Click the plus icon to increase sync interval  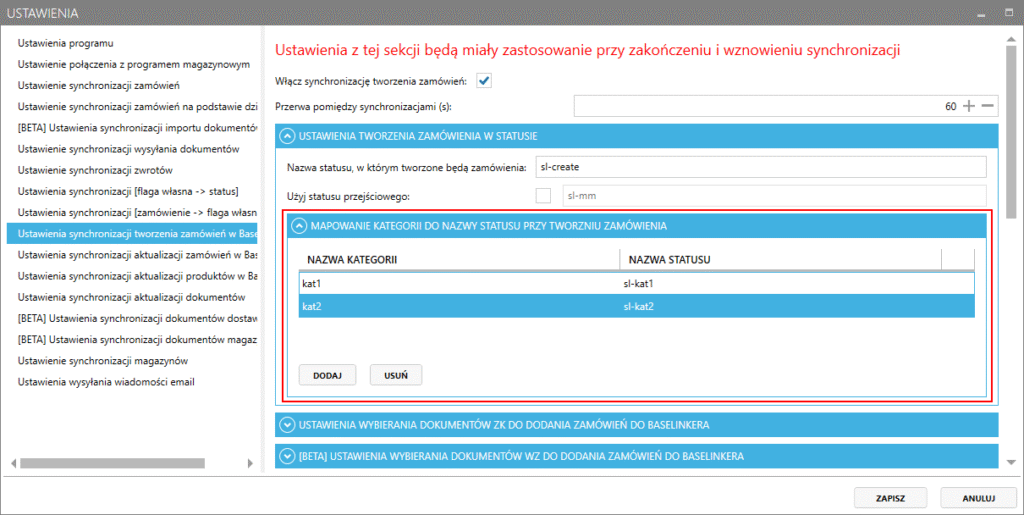coord(968,106)
